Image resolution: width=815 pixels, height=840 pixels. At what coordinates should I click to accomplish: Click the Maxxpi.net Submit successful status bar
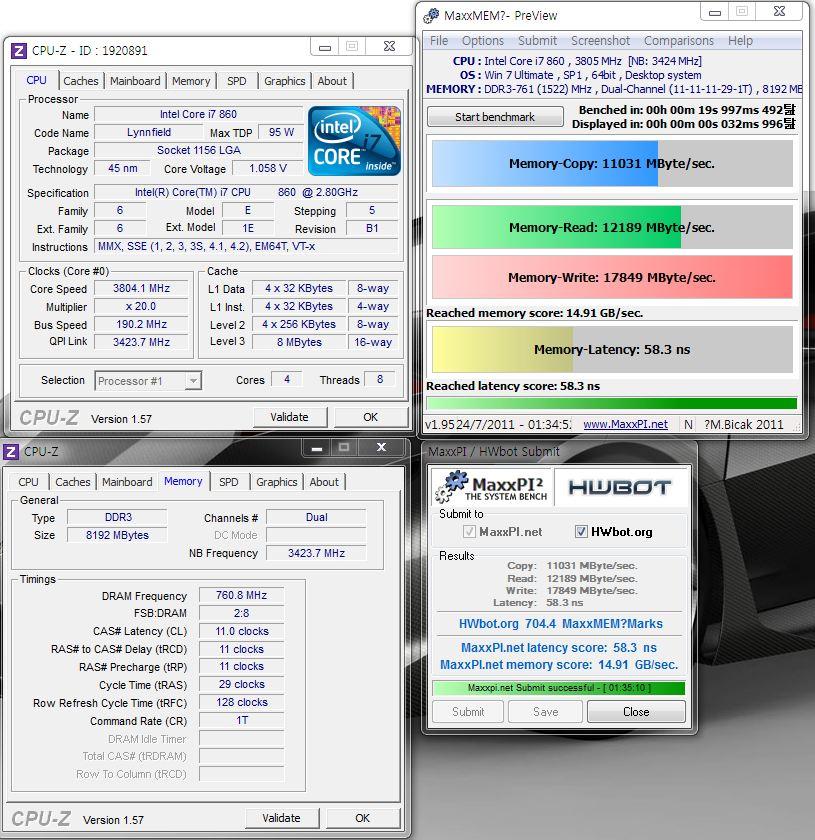(x=558, y=688)
